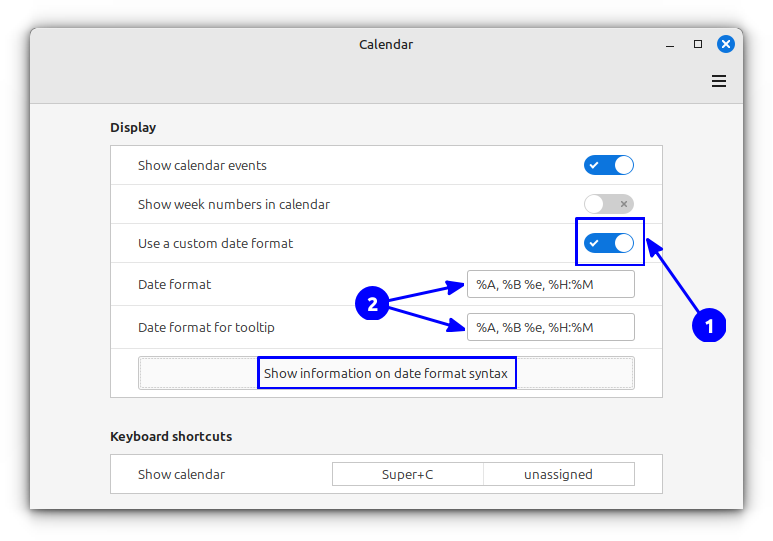The image size is (773, 541).
Task: Click the "Show week numbers in calendar" label
Action: point(233,204)
